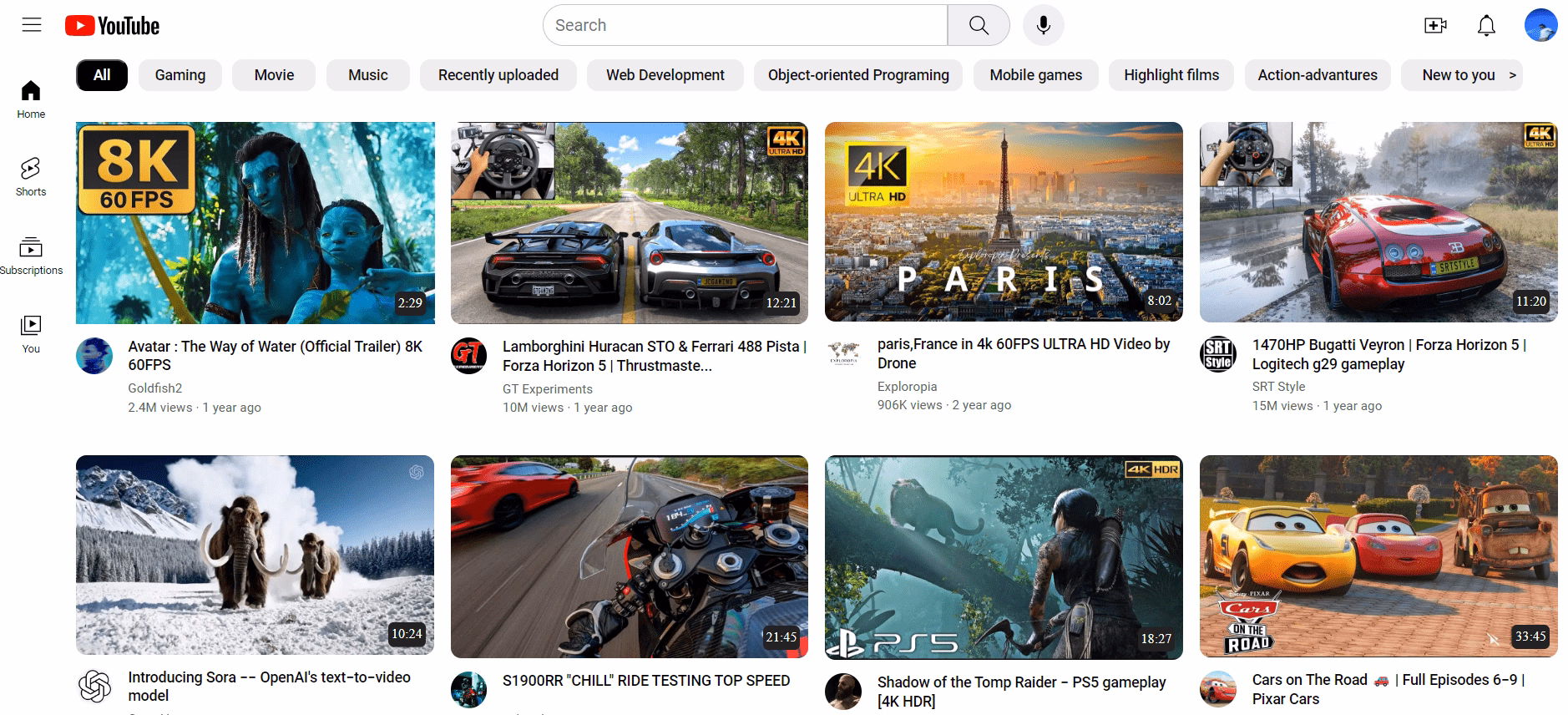Open Shadow of the Tomp Raider title
1568x715 pixels.
pyautogui.click(x=1022, y=692)
